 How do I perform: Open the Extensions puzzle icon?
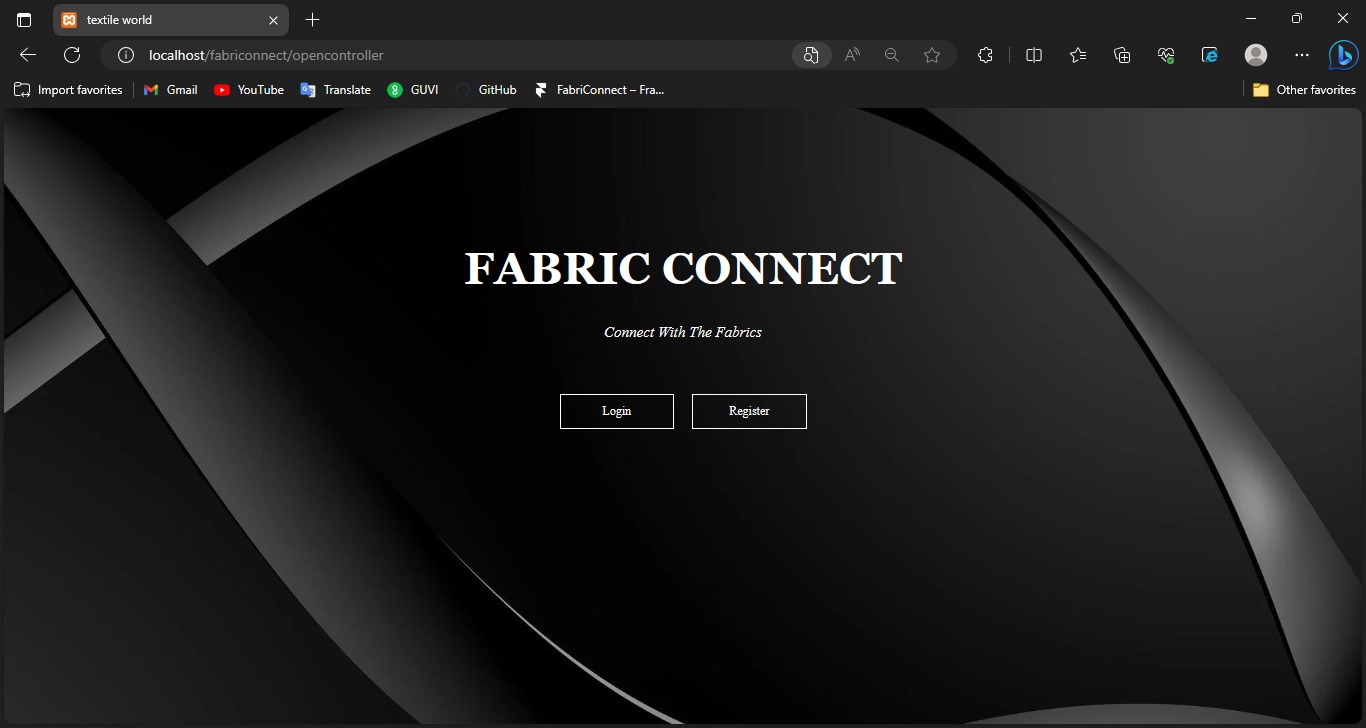pos(985,55)
